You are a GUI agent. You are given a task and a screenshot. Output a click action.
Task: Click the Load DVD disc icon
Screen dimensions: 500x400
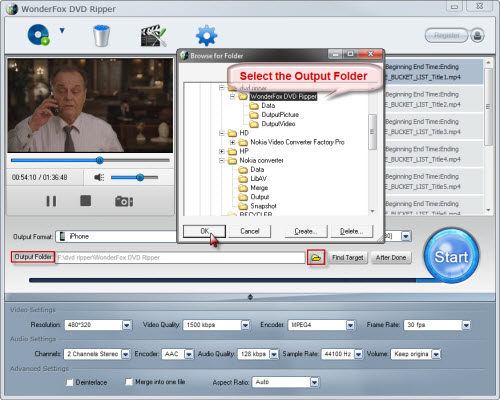coord(38,35)
